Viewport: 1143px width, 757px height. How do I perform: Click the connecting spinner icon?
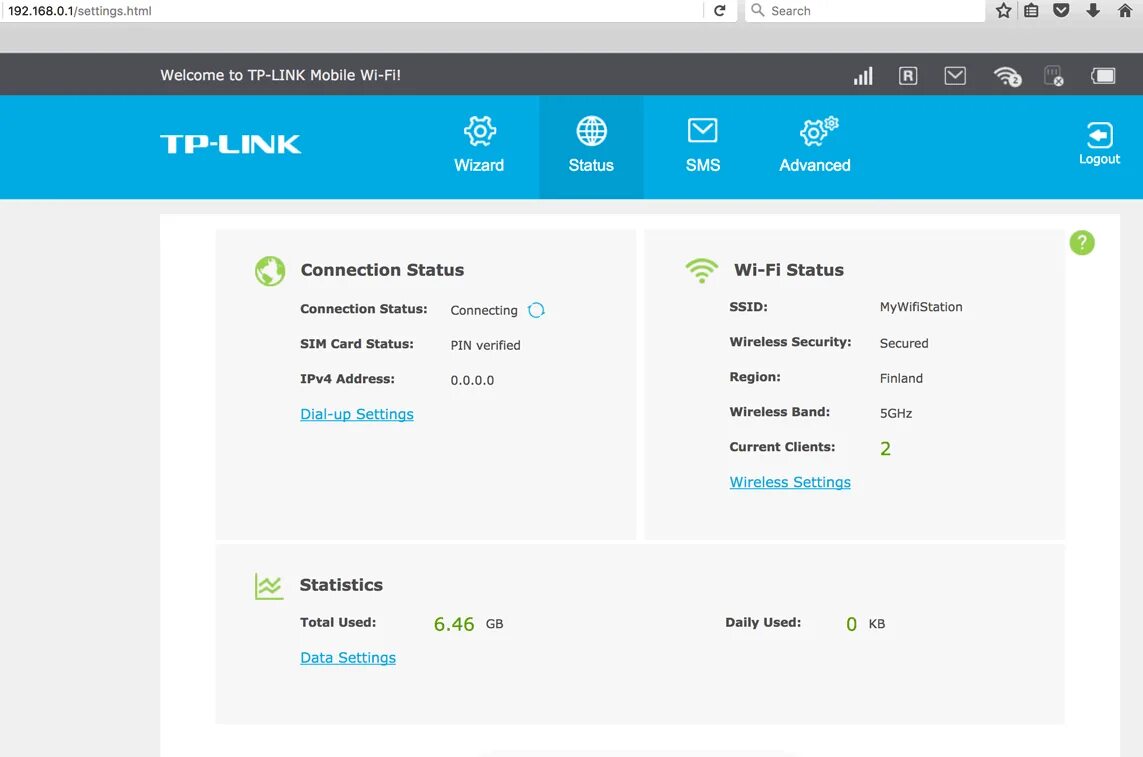click(x=537, y=310)
